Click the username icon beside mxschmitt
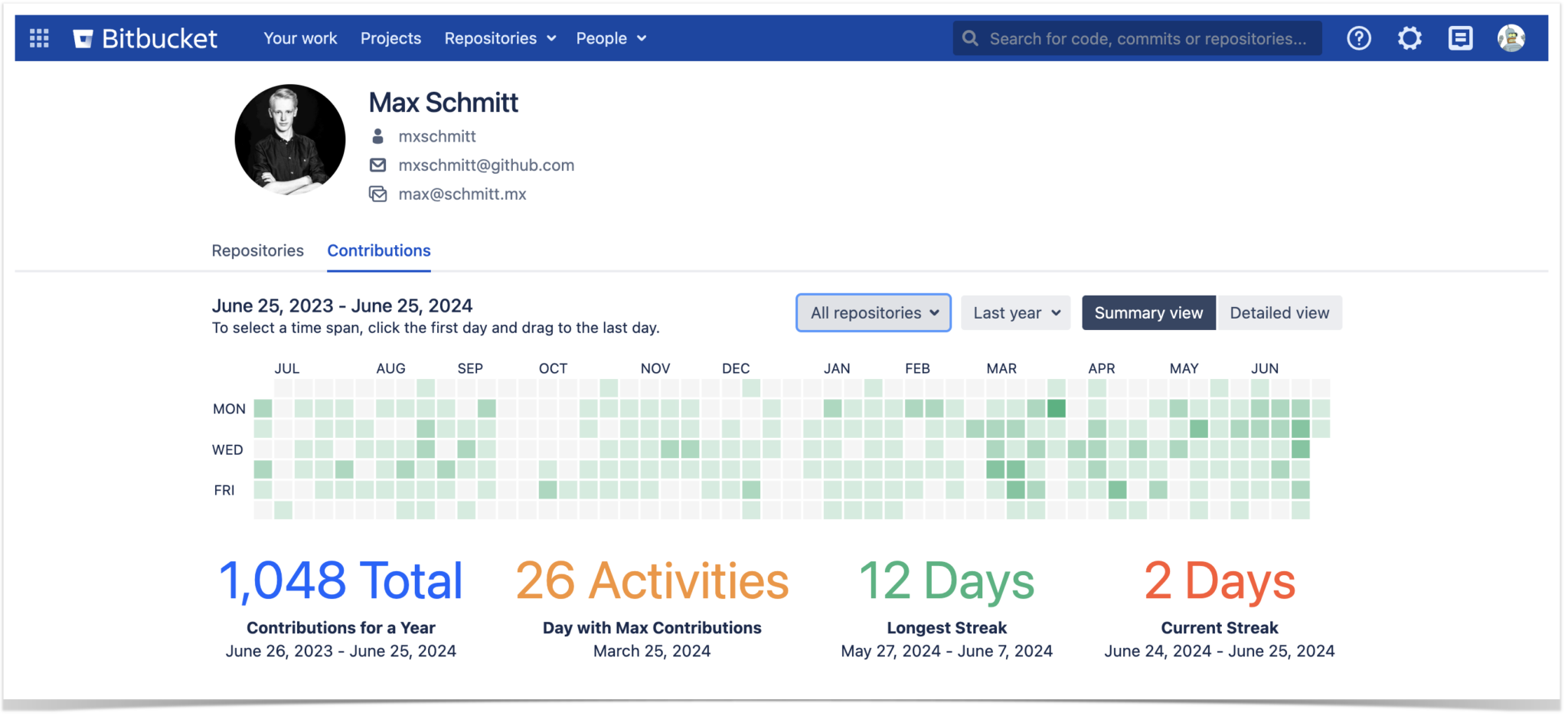This screenshot has width=1568, height=716. (x=377, y=136)
